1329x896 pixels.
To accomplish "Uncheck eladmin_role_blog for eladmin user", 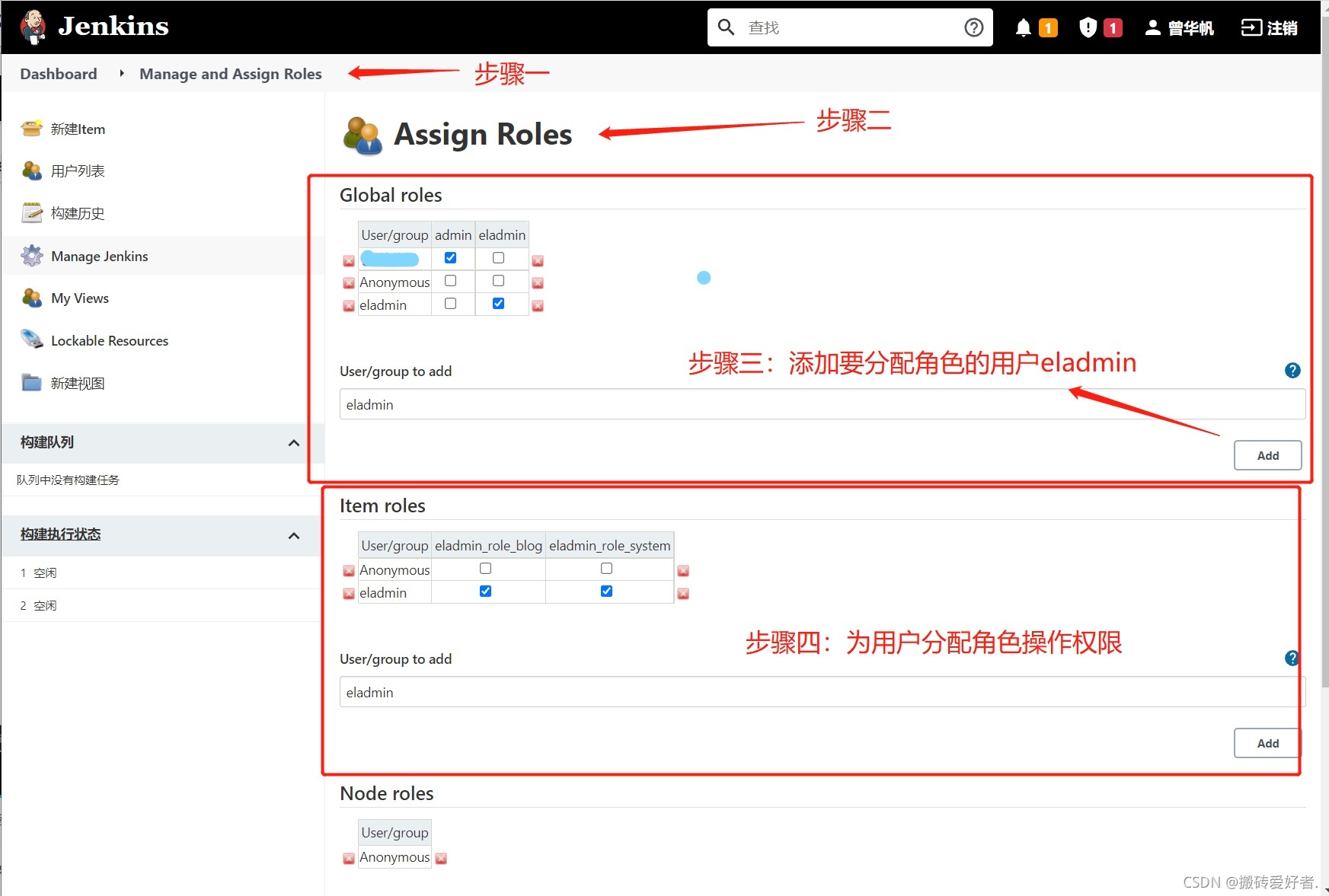I will pyautogui.click(x=485, y=591).
